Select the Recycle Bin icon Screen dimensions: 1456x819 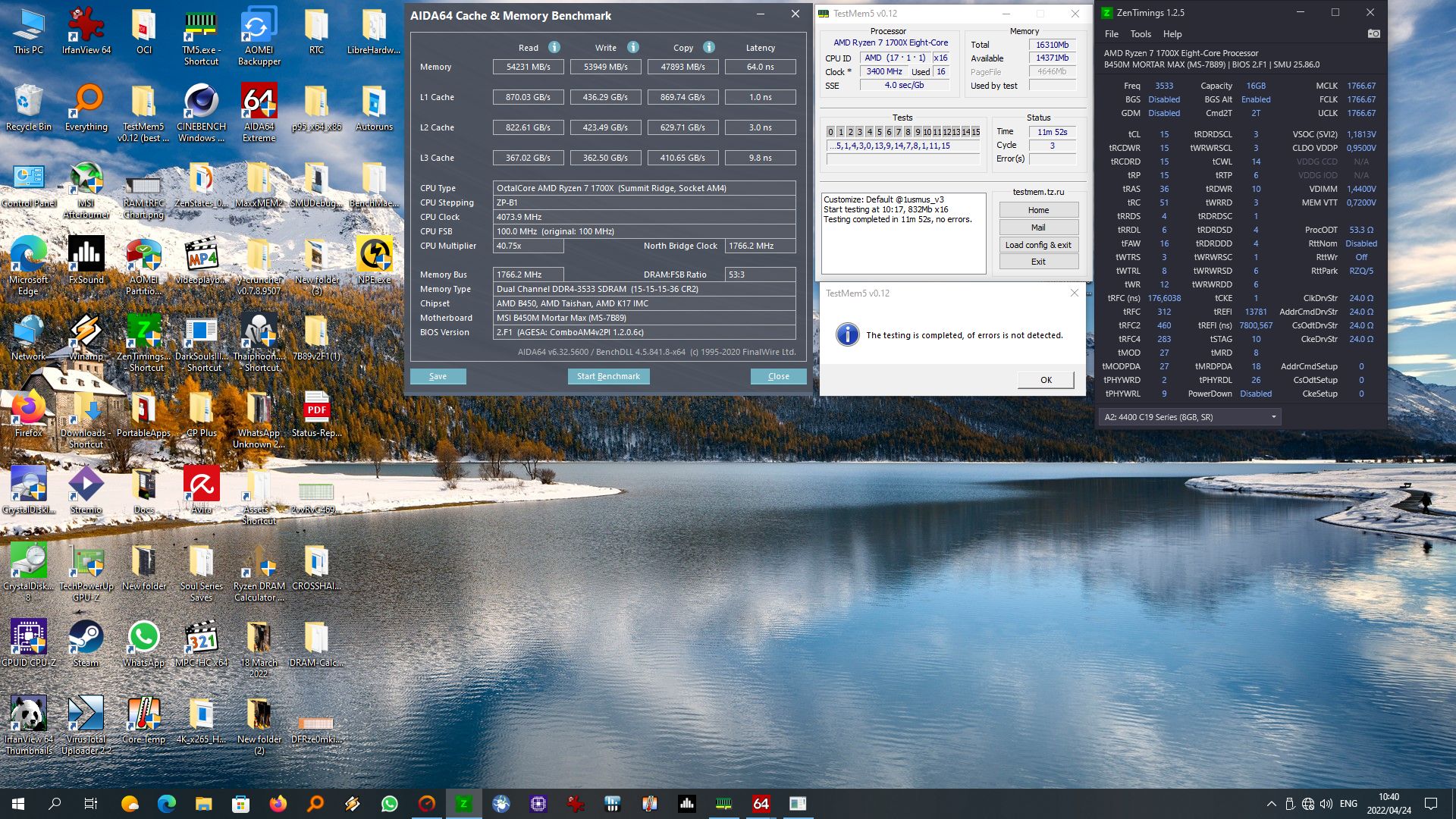coord(29,108)
